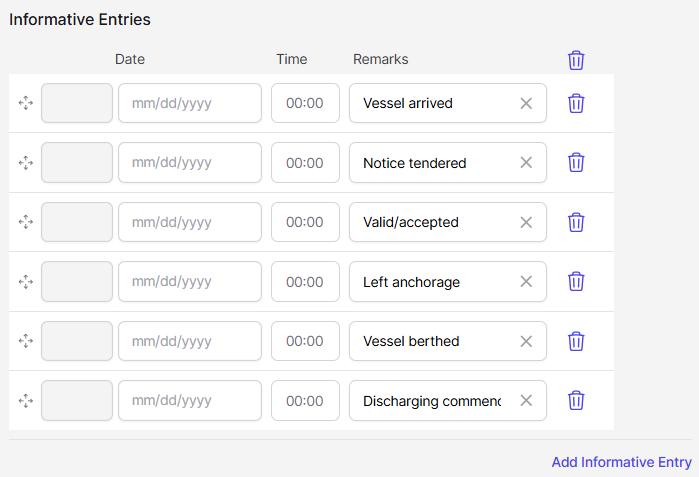Screen dimensions: 699x477
Task: Set the time for Vessel berthed
Action: [305, 341]
